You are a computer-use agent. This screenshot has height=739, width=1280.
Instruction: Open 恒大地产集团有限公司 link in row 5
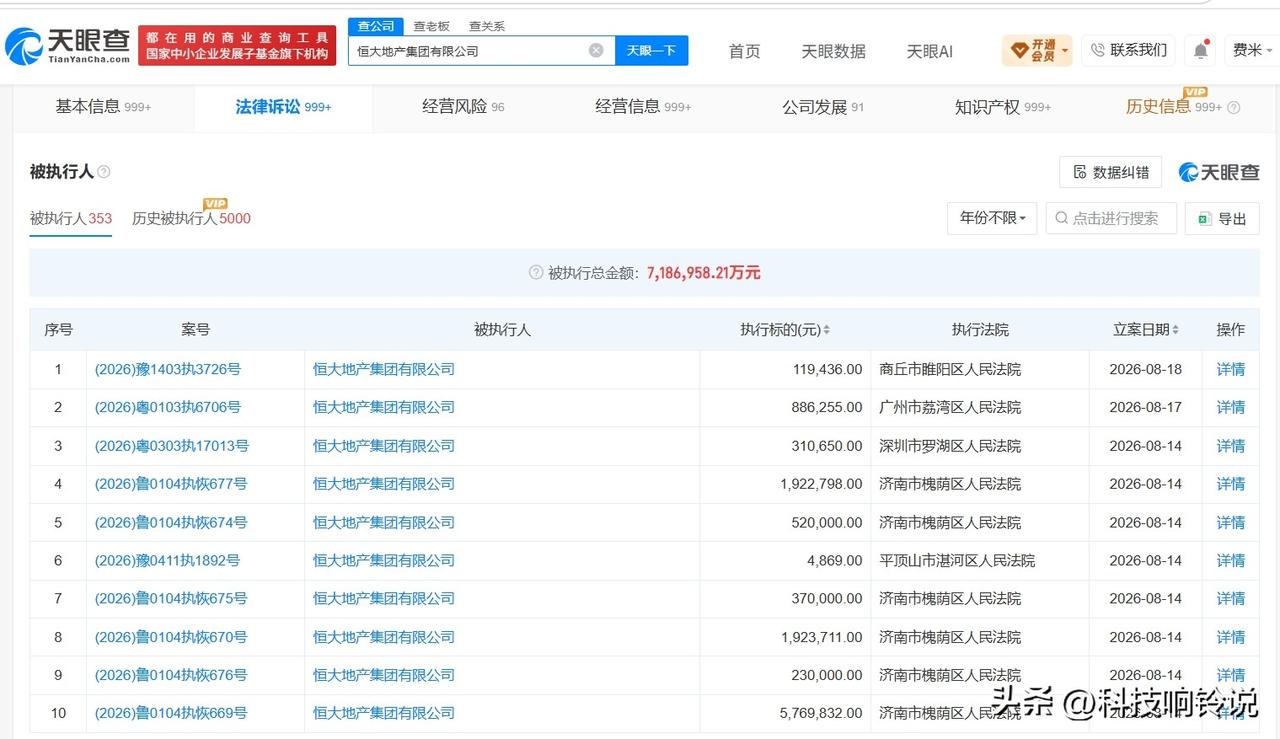pos(384,522)
